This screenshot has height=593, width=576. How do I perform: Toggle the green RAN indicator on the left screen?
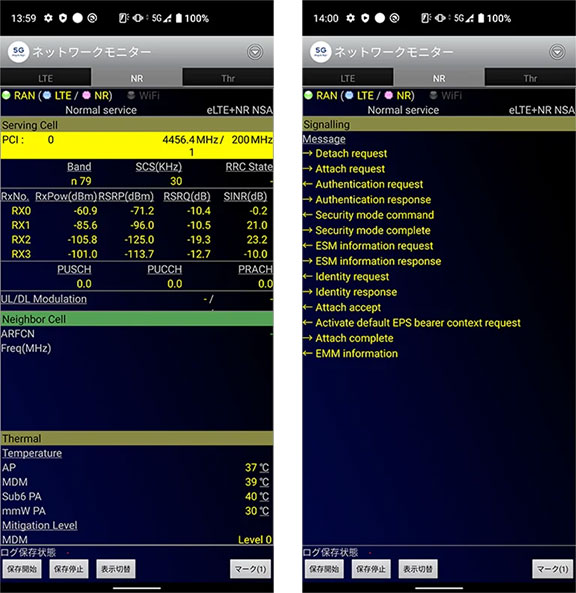pyautogui.click(x=6, y=95)
